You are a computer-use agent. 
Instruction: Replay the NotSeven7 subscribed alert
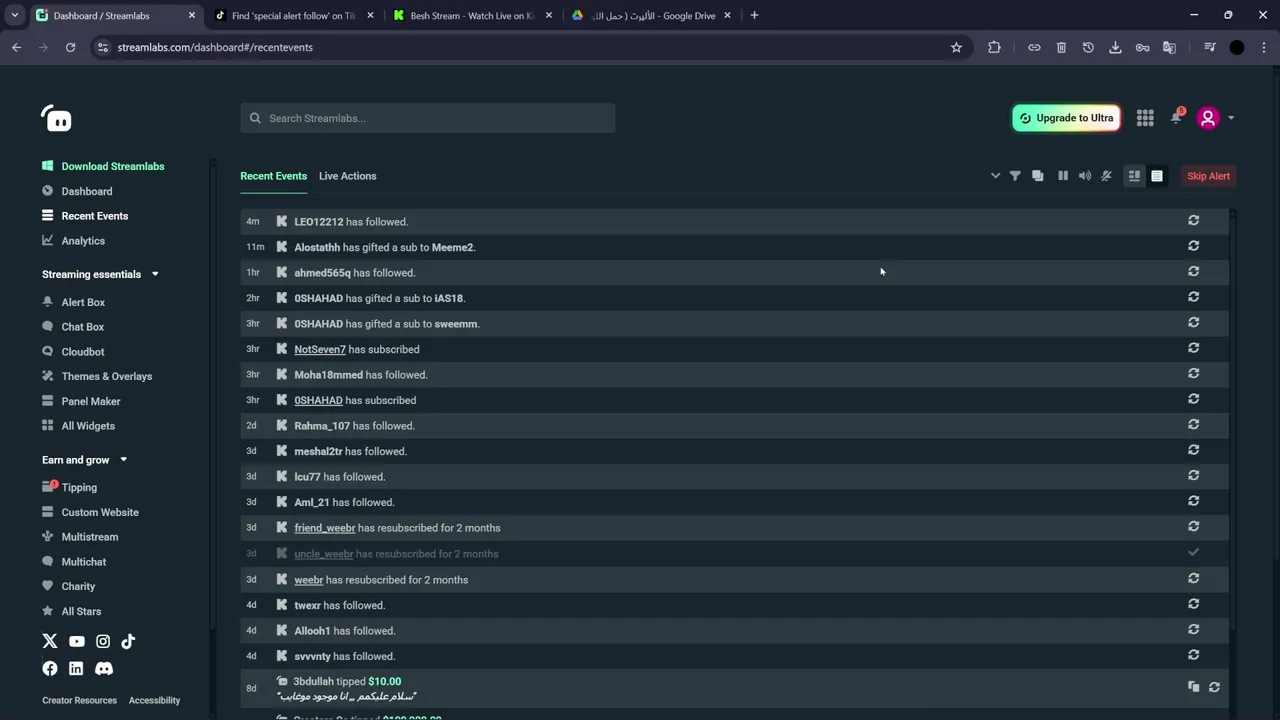click(1193, 348)
